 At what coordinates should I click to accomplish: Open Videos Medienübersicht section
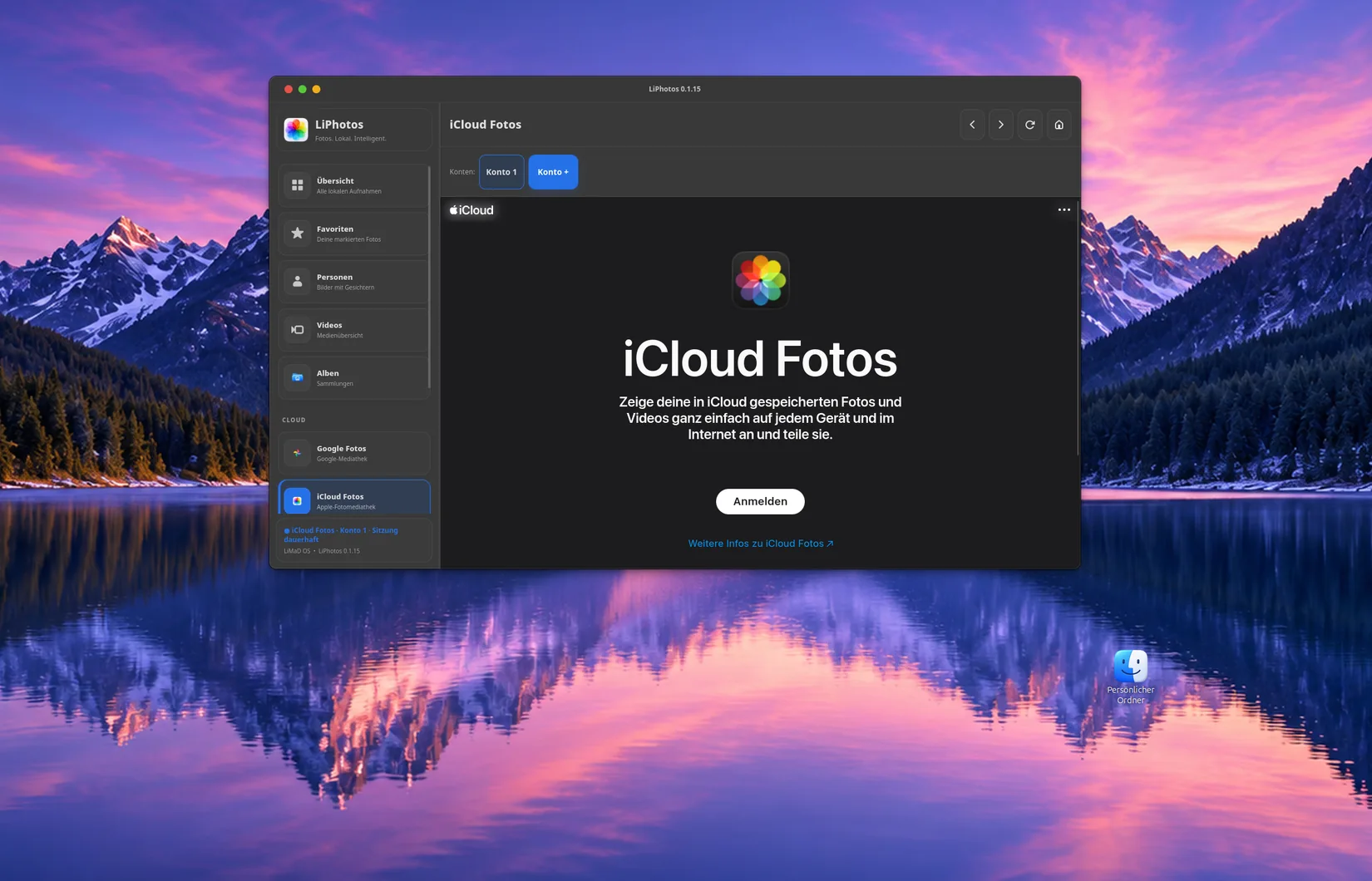point(354,330)
